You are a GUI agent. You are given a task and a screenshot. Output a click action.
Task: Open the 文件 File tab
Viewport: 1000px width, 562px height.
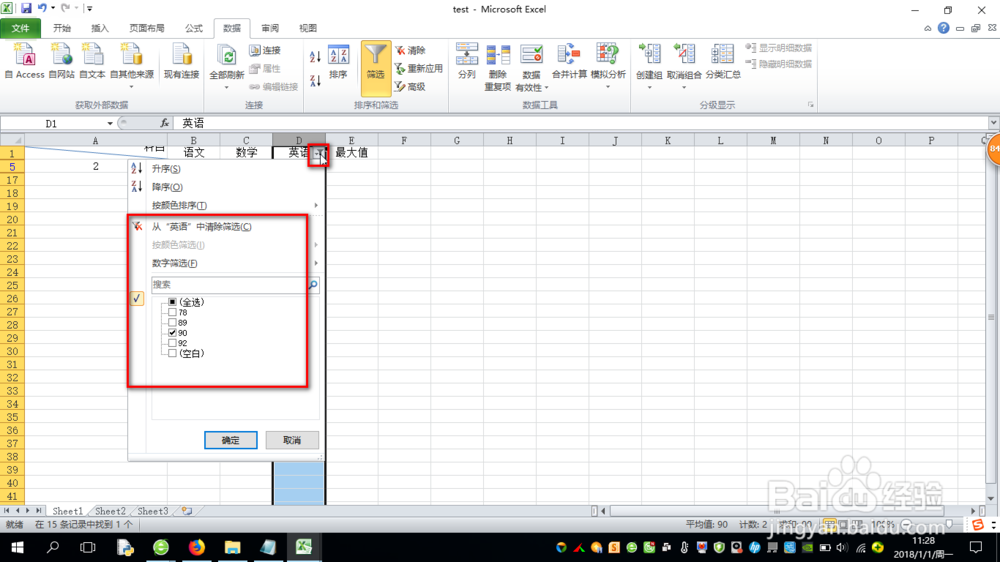[20, 28]
